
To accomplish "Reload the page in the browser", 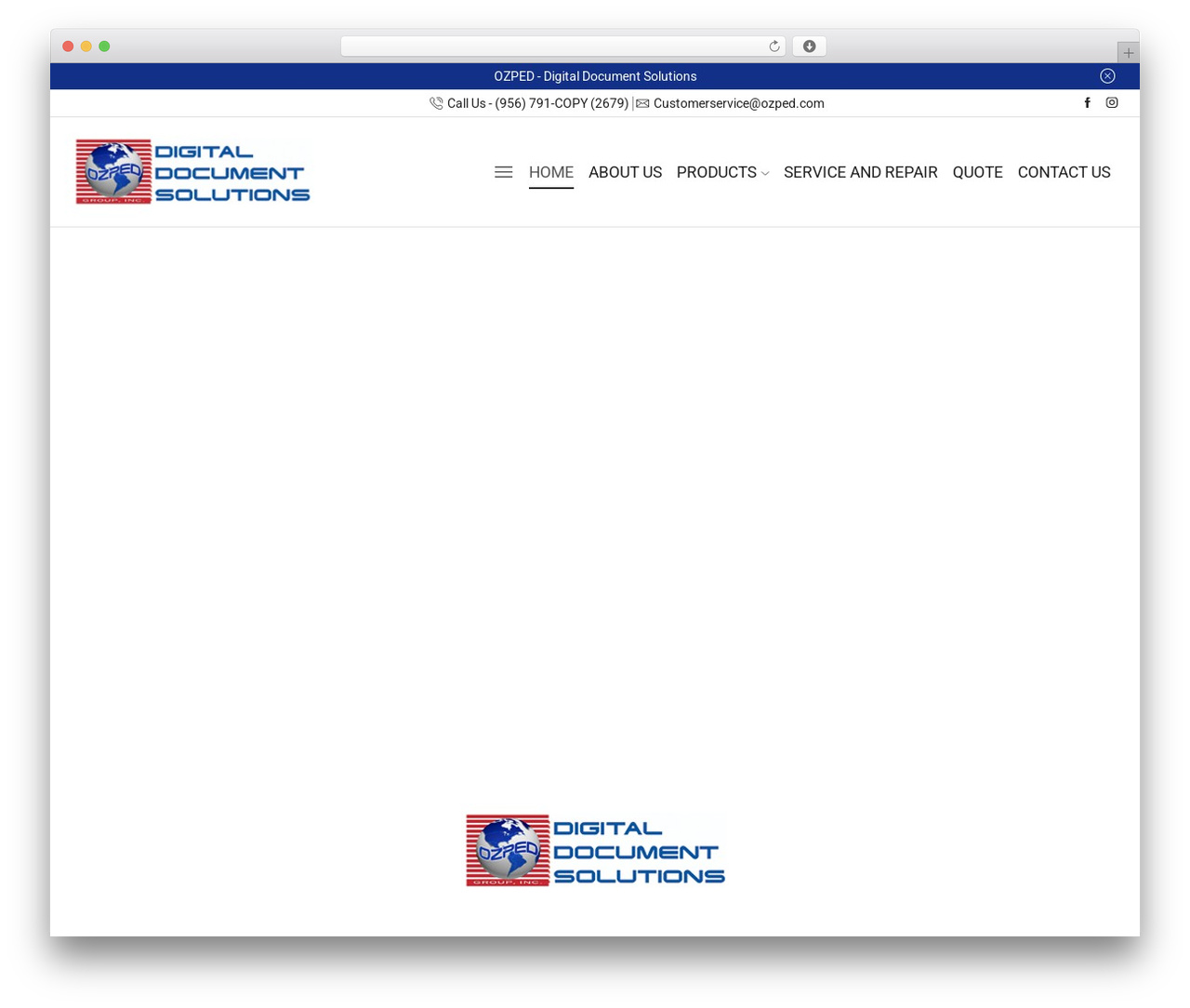I will point(773,46).
